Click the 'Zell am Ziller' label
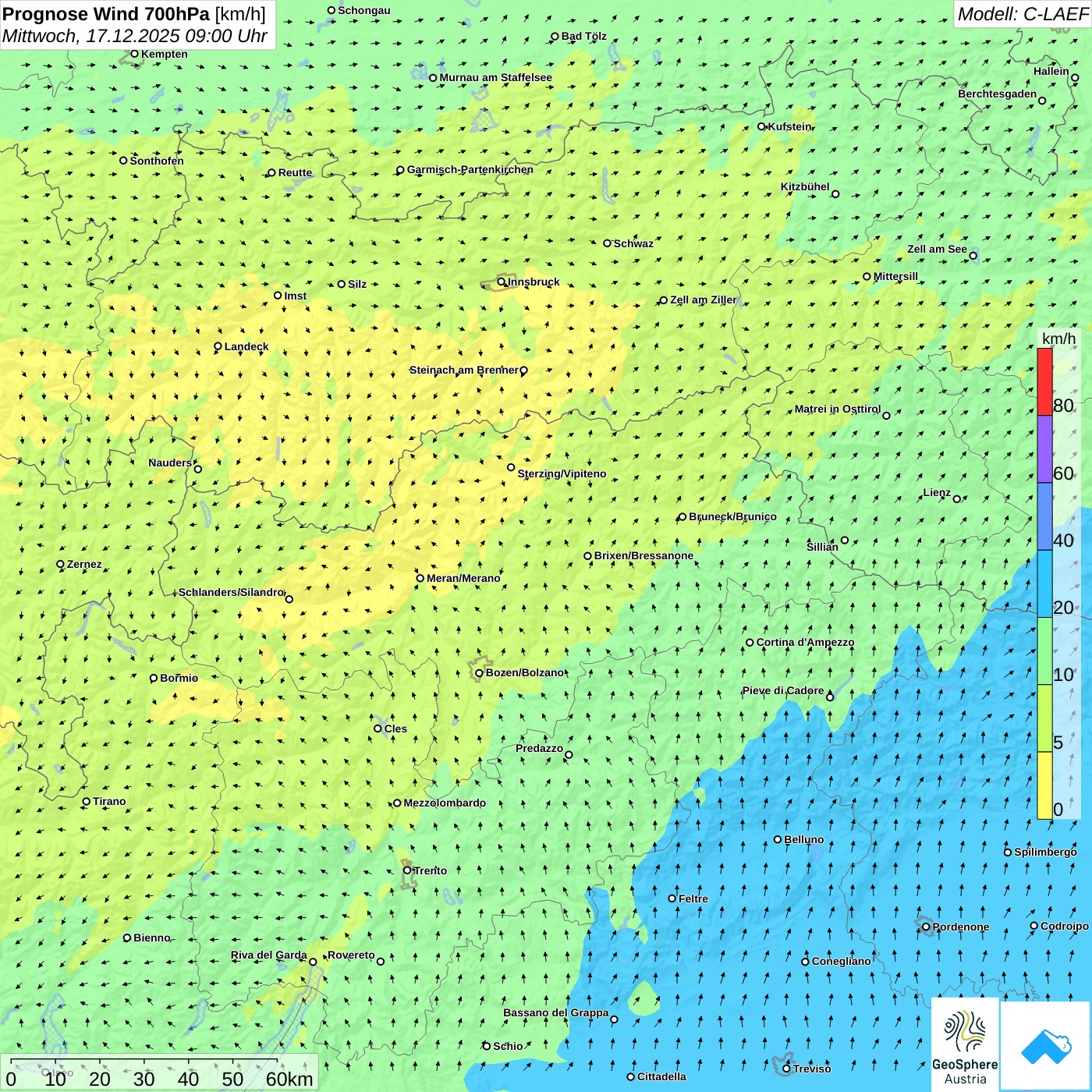The width and height of the screenshot is (1092, 1092). click(x=704, y=300)
